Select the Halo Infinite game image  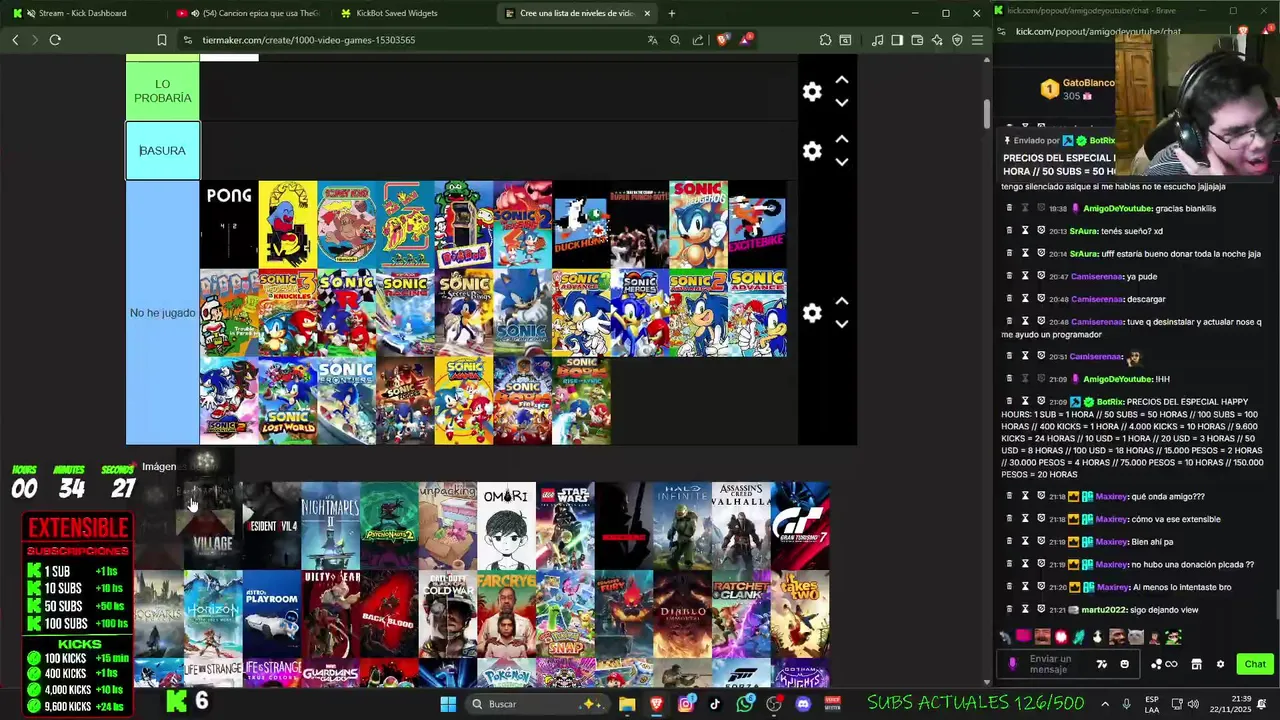pyautogui.click(x=682, y=526)
